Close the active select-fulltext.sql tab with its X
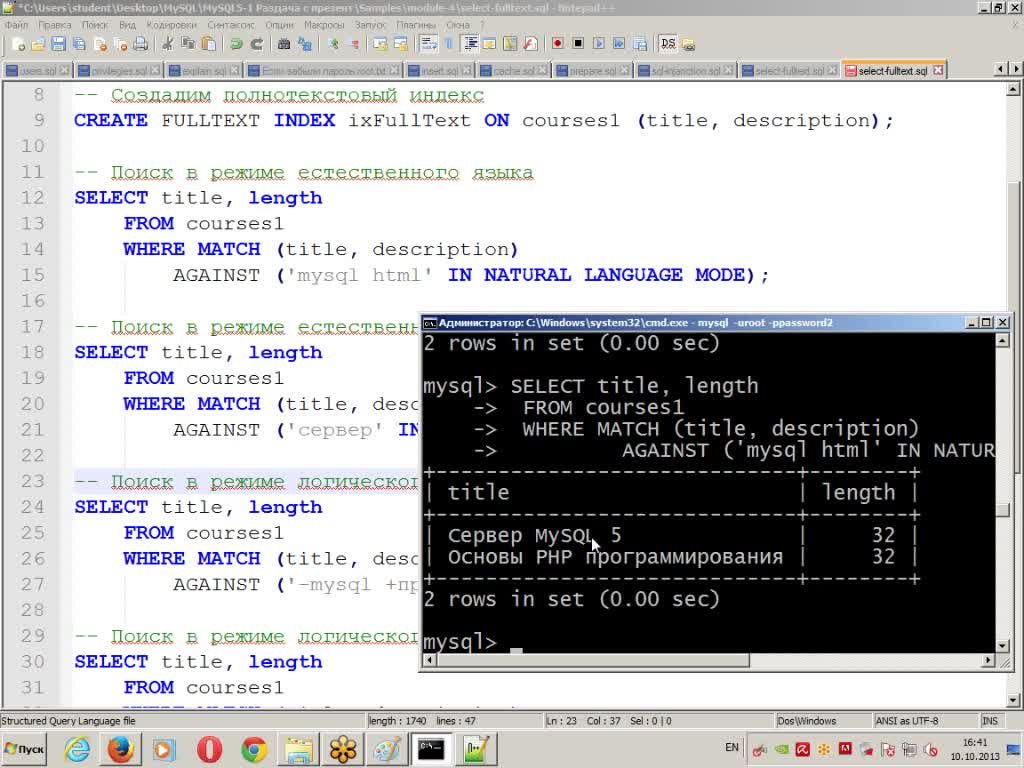 click(x=938, y=71)
